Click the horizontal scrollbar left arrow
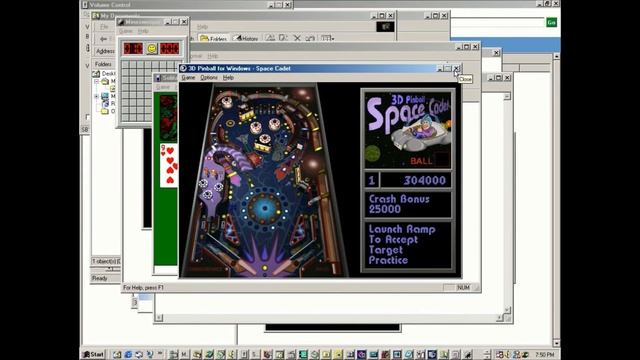Viewport: 640px width, 360px height. coord(159,318)
